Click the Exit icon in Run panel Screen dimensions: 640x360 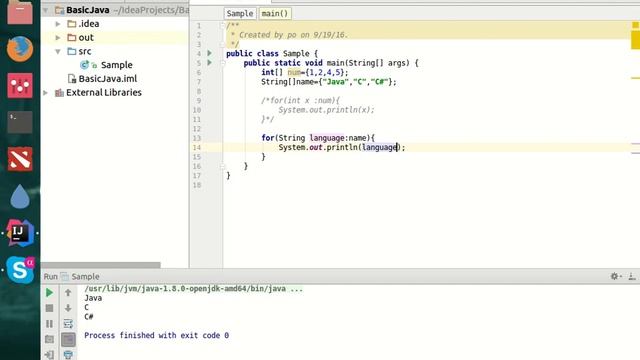click(49, 354)
